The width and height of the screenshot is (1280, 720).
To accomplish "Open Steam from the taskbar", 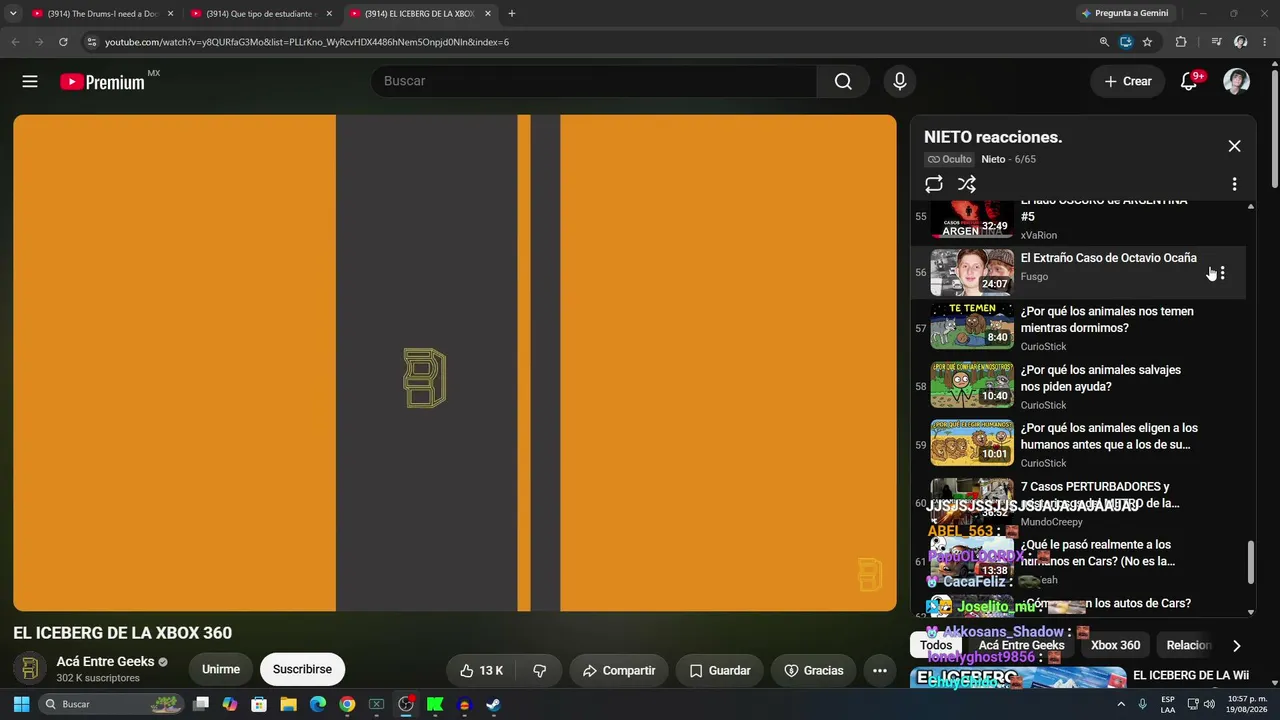I will 493,704.
